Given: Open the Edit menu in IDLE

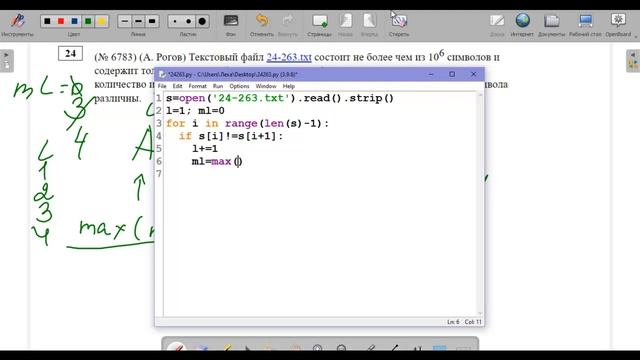Looking at the screenshot, I should point(177,86).
